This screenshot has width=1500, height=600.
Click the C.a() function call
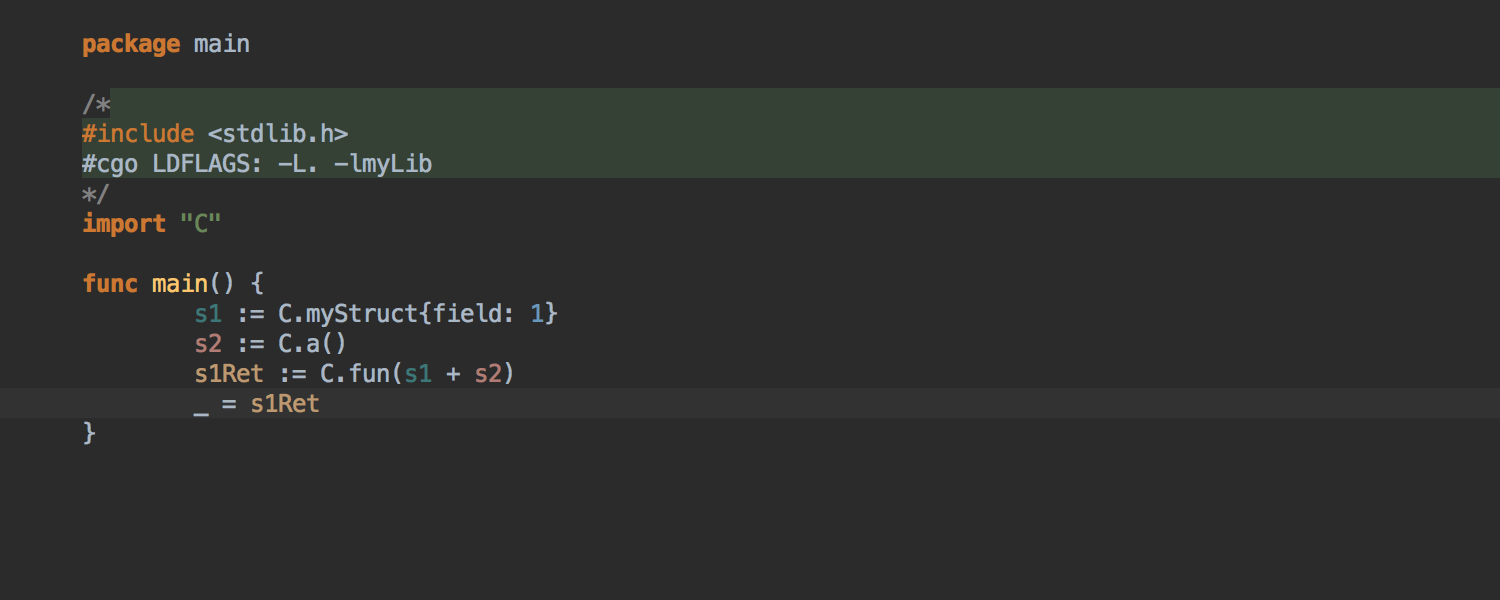point(312,344)
